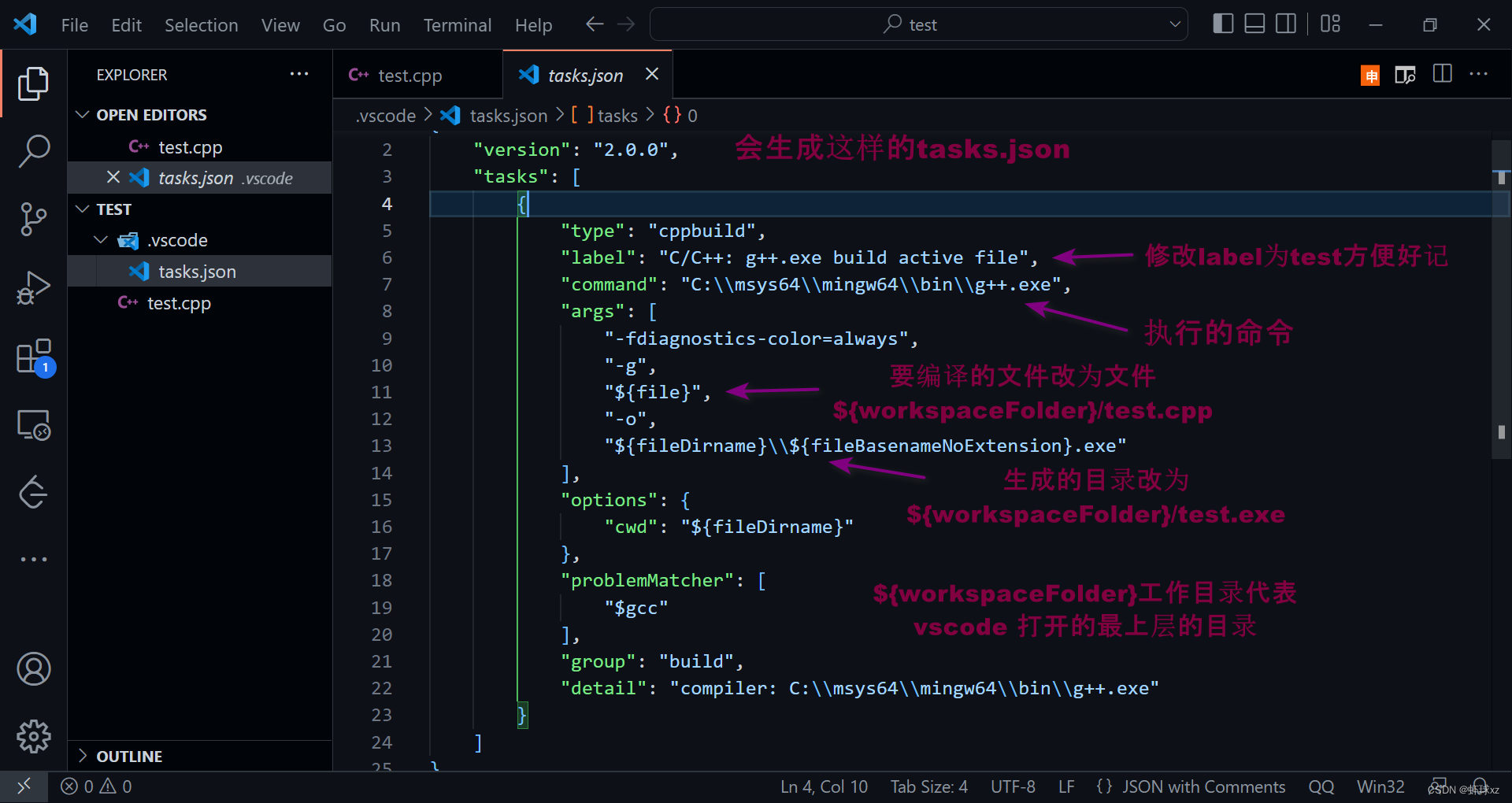Split the editor right
The width and height of the screenshot is (1512, 803).
(x=1443, y=74)
